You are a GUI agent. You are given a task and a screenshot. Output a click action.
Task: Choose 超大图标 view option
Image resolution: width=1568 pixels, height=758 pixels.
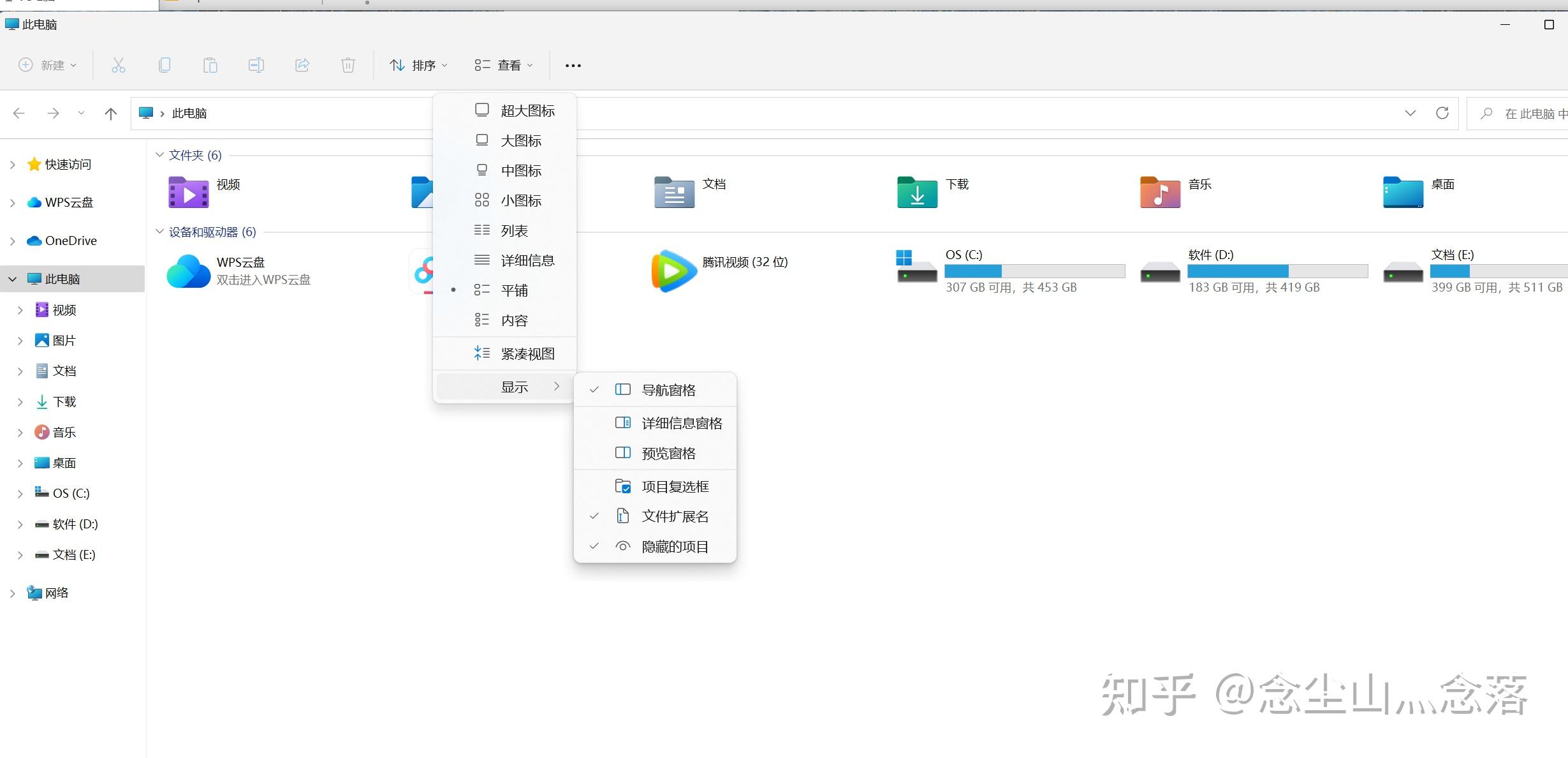pos(527,110)
